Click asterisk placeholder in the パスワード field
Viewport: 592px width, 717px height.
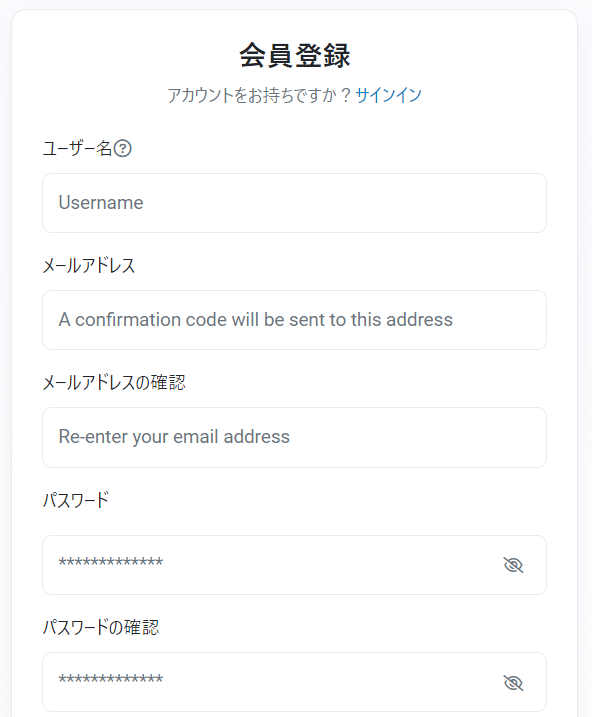pyautogui.click(x=111, y=562)
